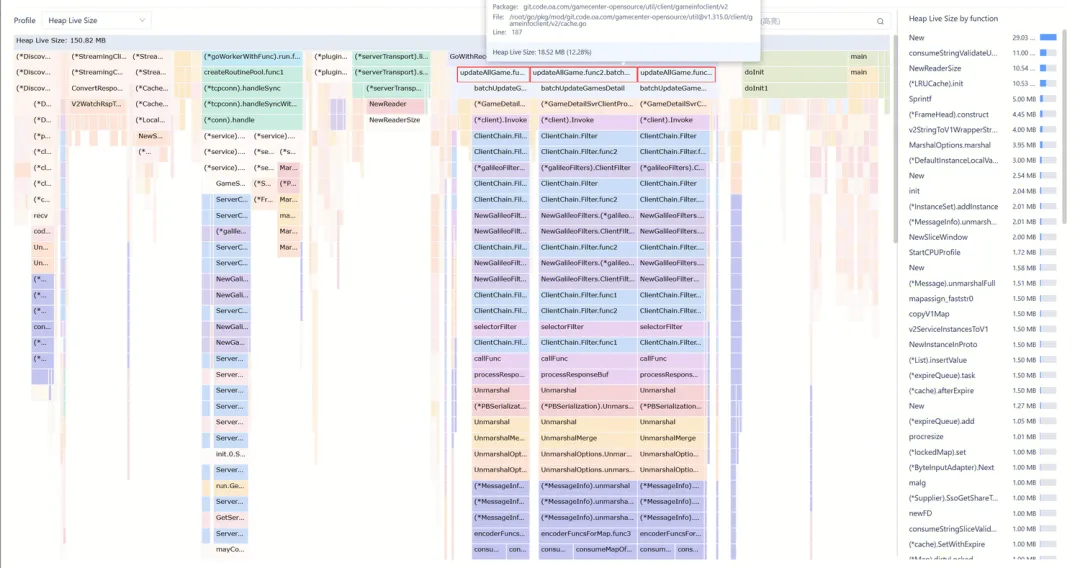1080x568 pixels.
Task: Select the V2WatchRspT... frame
Action: [97, 104]
